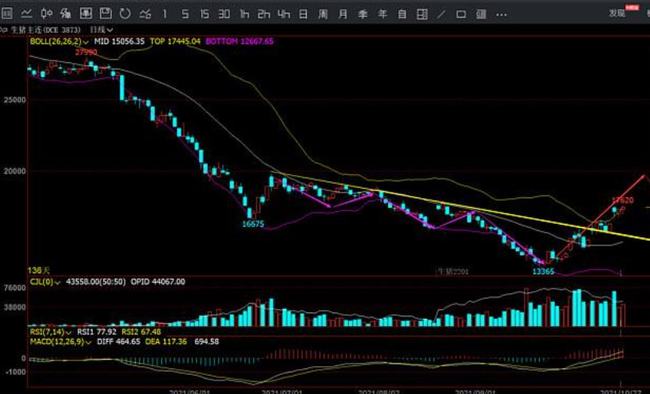Switch to the 4h period
This screenshot has width=650, height=394.
tap(284, 14)
